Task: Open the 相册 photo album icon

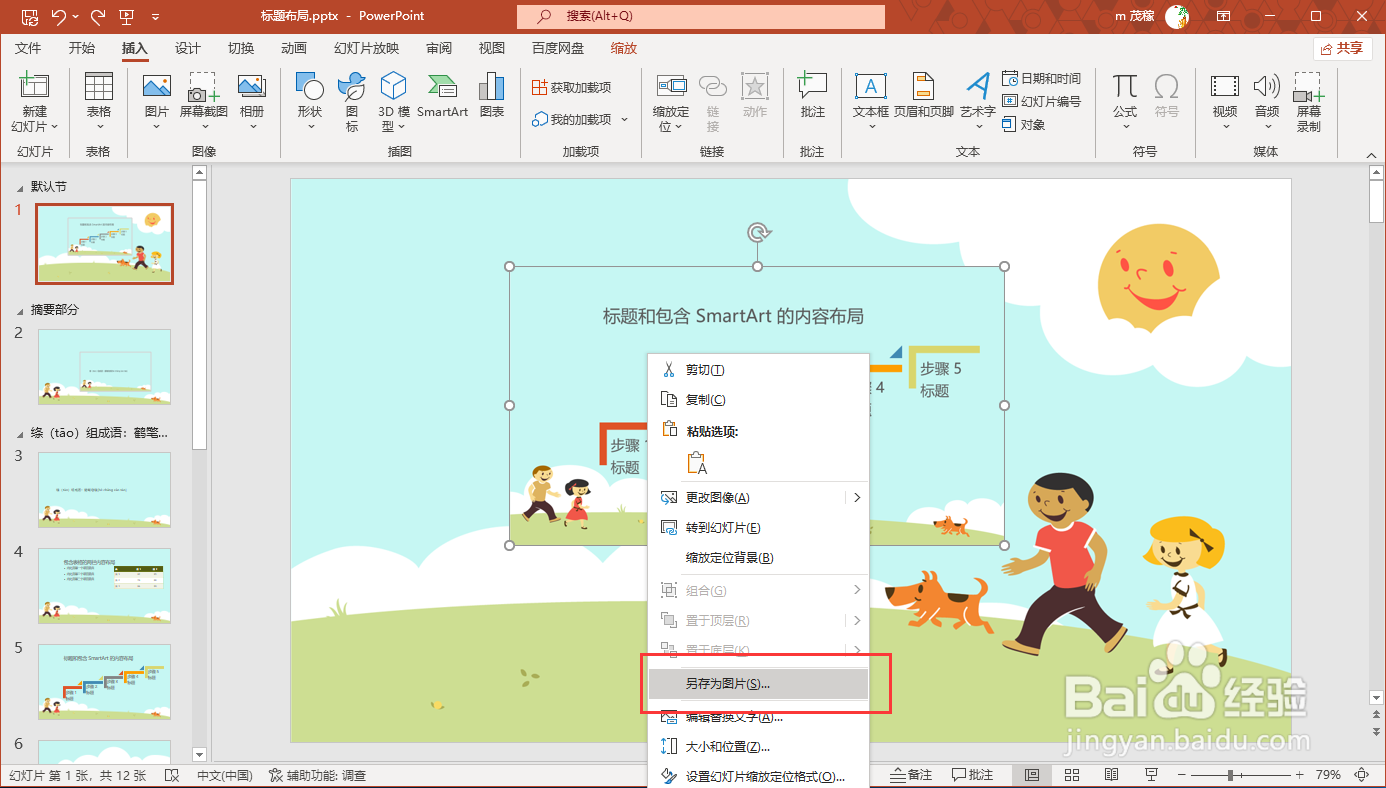Action: (x=252, y=87)
